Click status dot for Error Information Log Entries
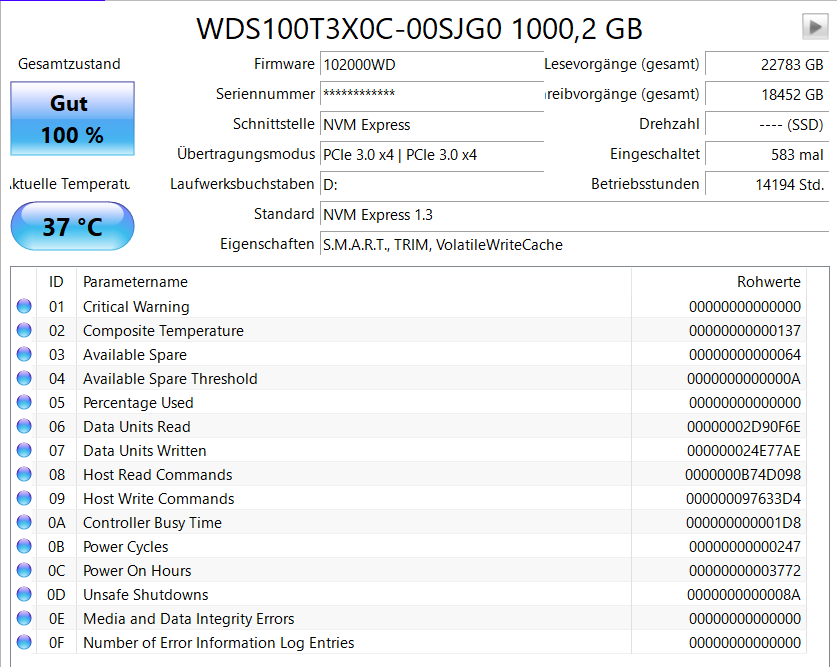837x667 pixels. click(24, 642)
